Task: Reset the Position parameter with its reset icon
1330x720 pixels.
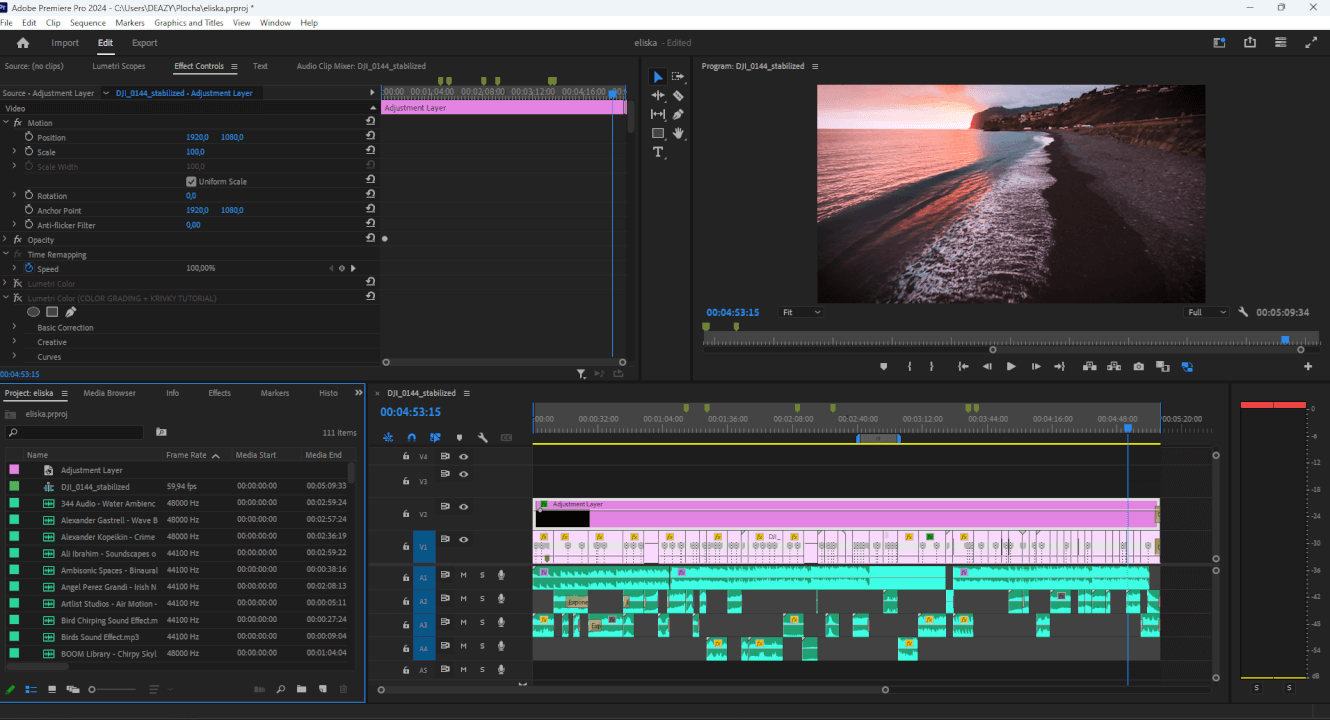Action: click(370, 136)
